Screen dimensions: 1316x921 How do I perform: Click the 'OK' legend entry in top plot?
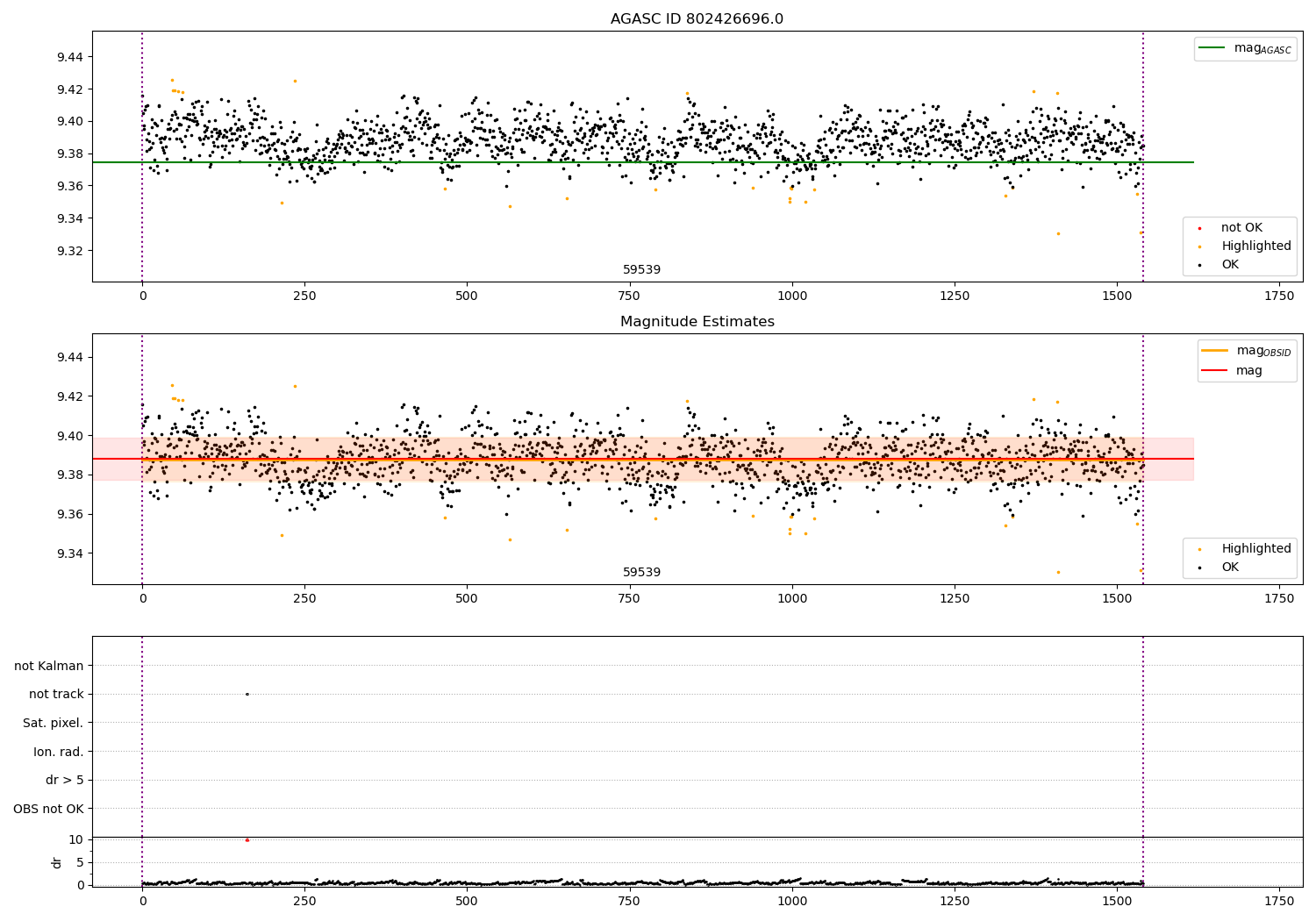(1230, 265)
